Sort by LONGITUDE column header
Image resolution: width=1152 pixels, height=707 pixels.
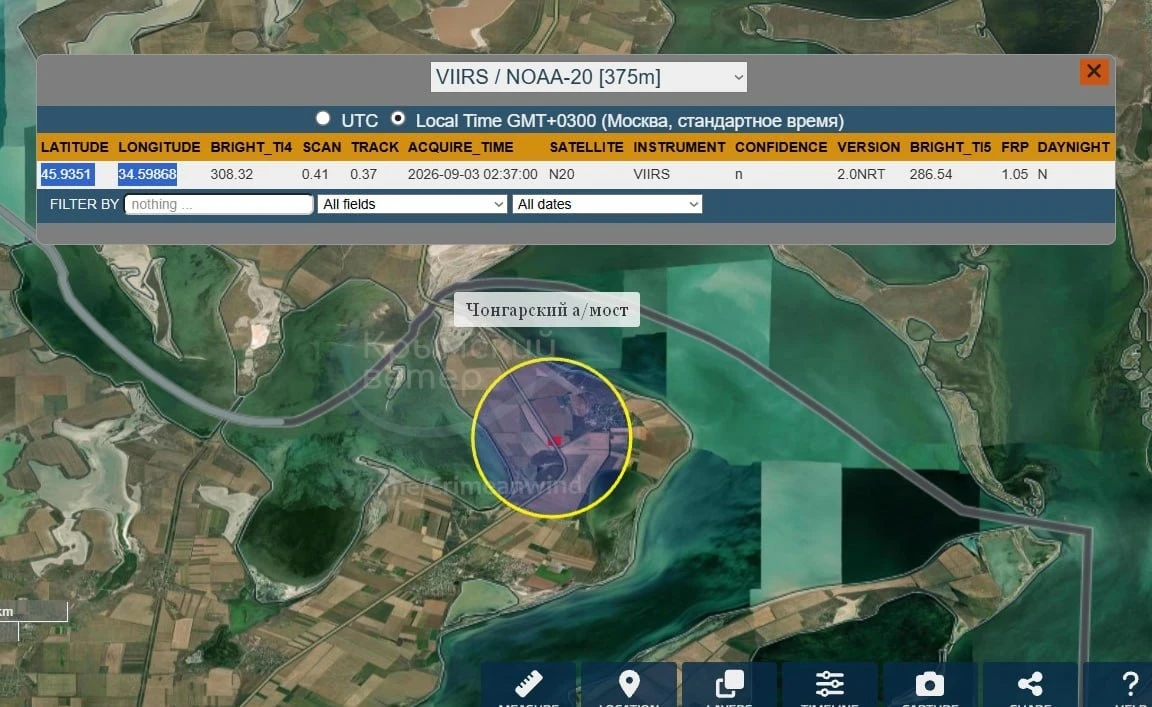[x=159, y=147]
